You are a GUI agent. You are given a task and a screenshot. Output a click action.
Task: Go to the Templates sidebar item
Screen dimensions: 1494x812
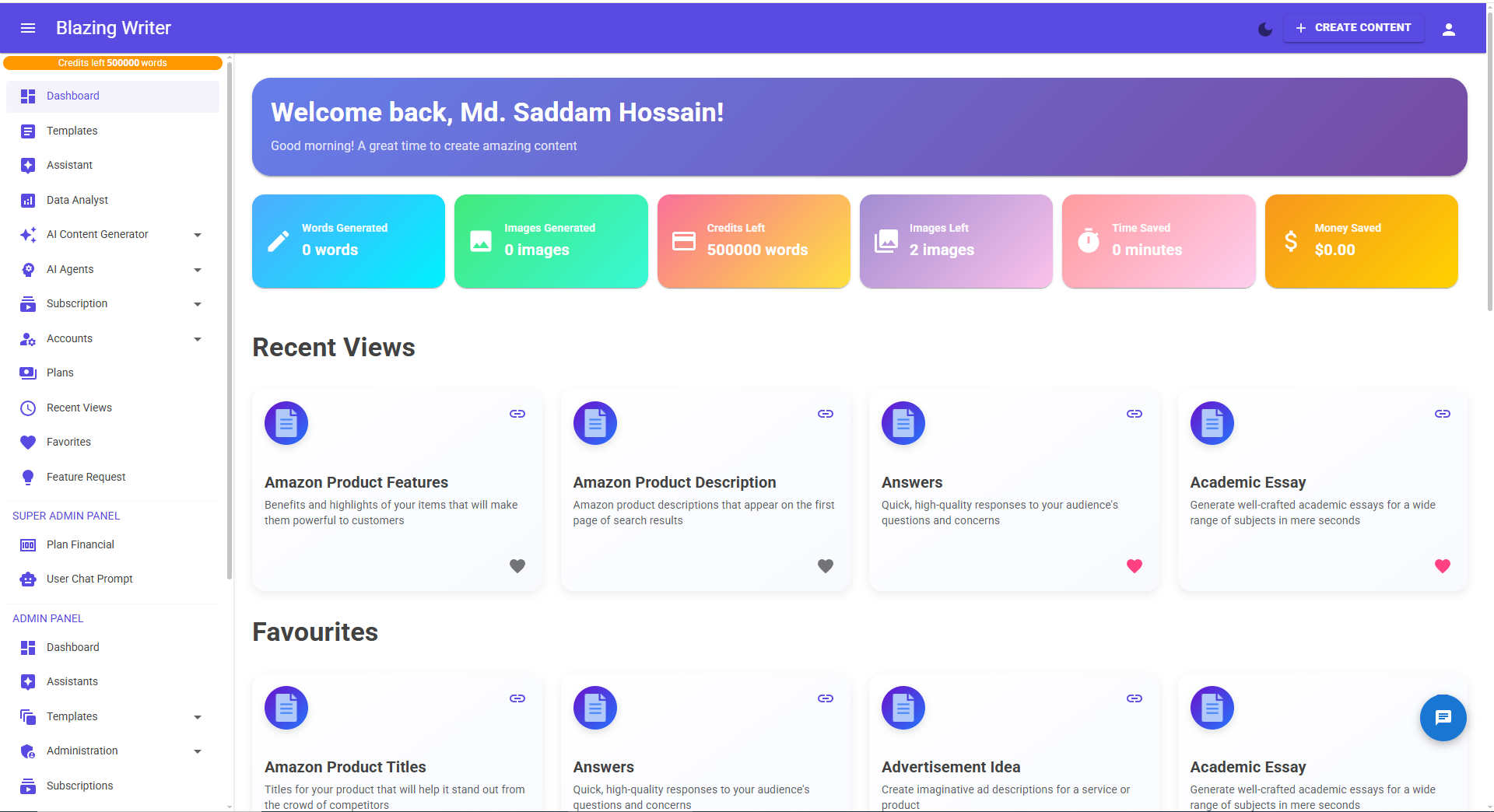pos(113,131)
